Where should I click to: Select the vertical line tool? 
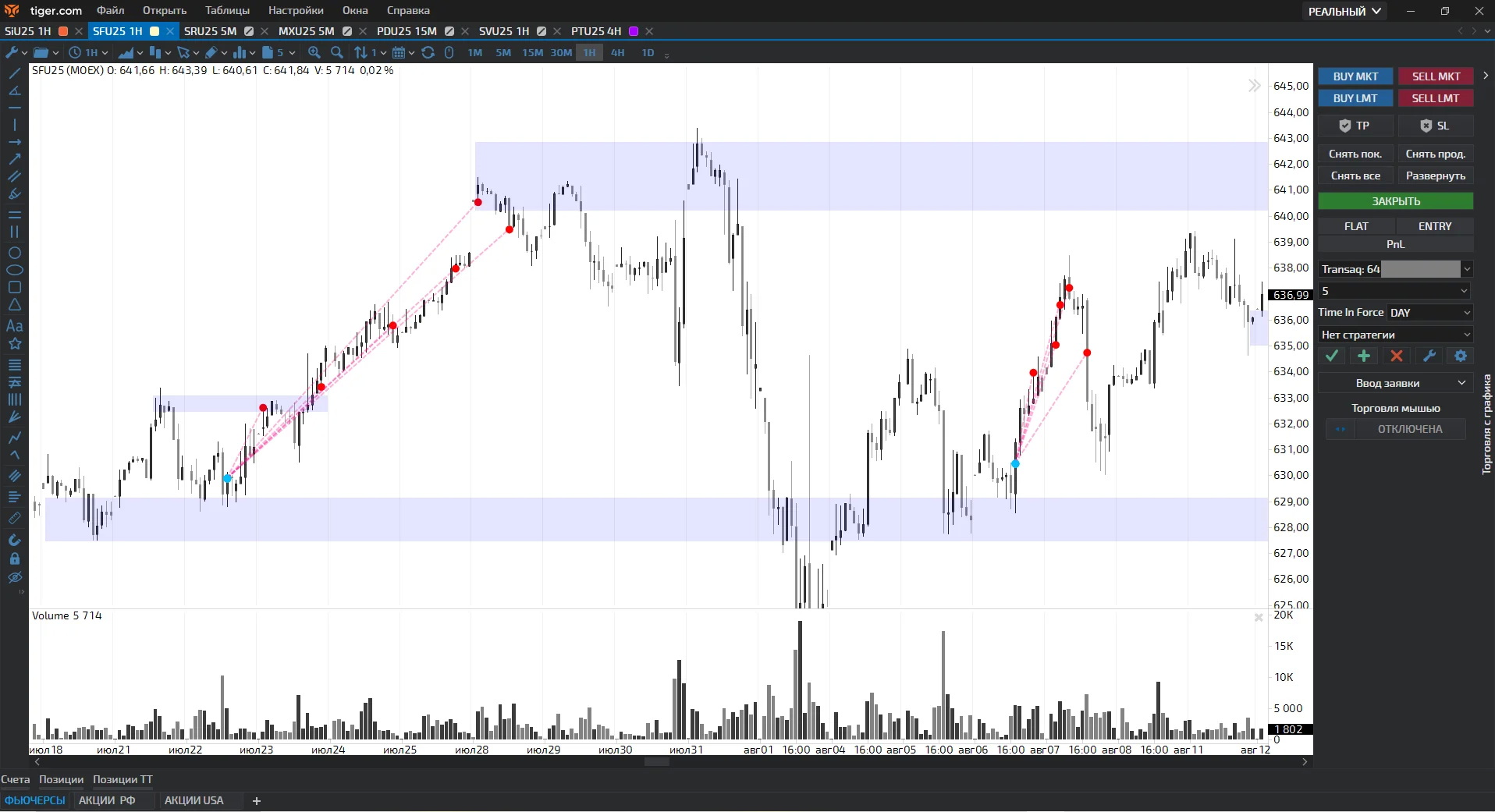14,125
